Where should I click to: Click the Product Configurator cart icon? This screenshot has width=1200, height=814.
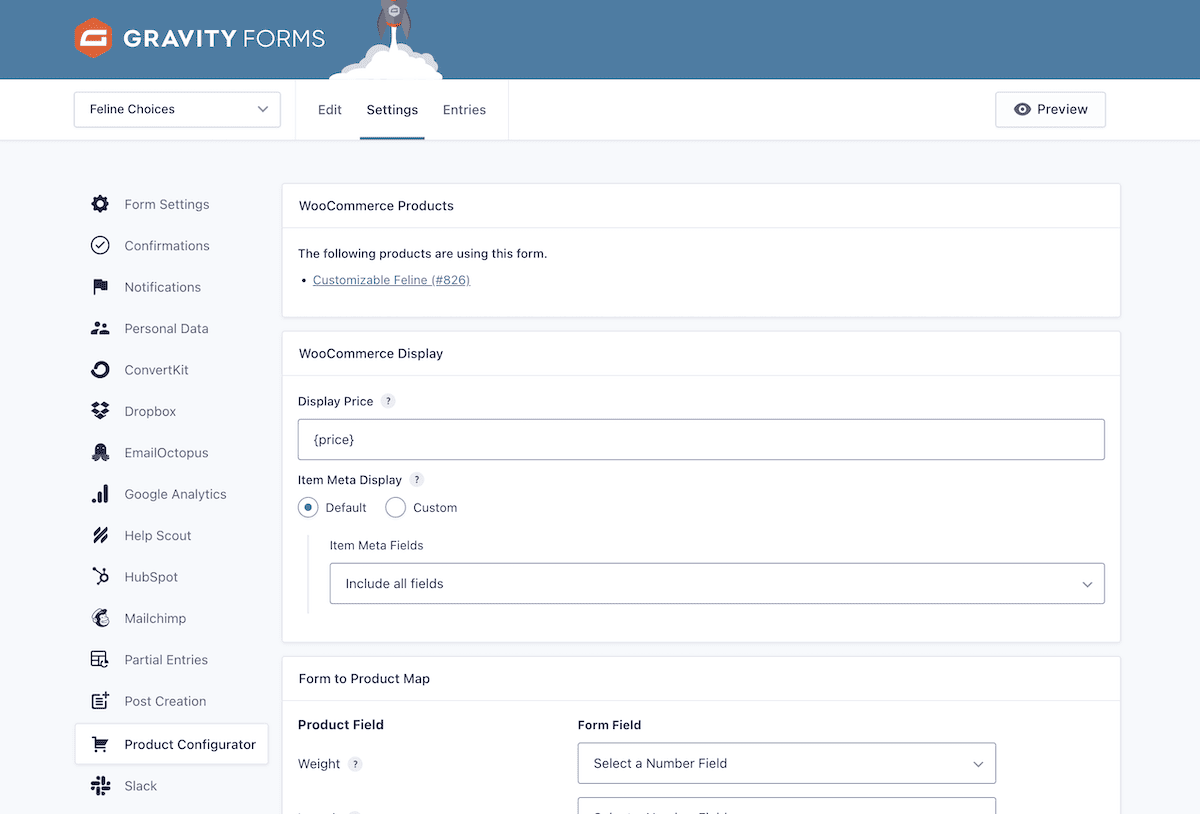[100, 744]
